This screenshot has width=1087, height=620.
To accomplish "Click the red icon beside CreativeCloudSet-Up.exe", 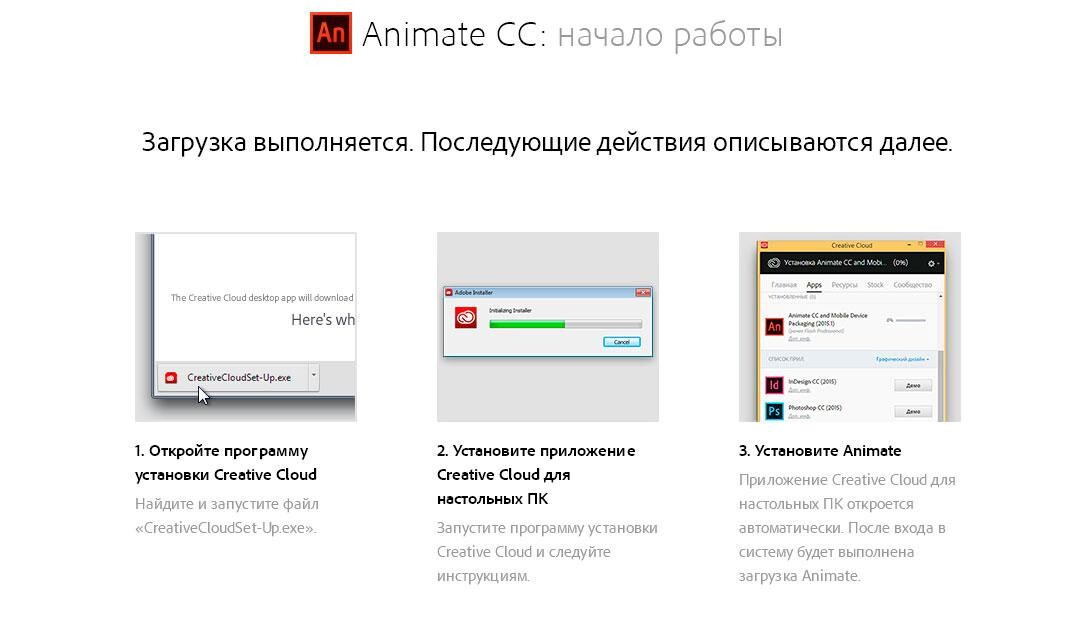I will [x=171, y=377].
